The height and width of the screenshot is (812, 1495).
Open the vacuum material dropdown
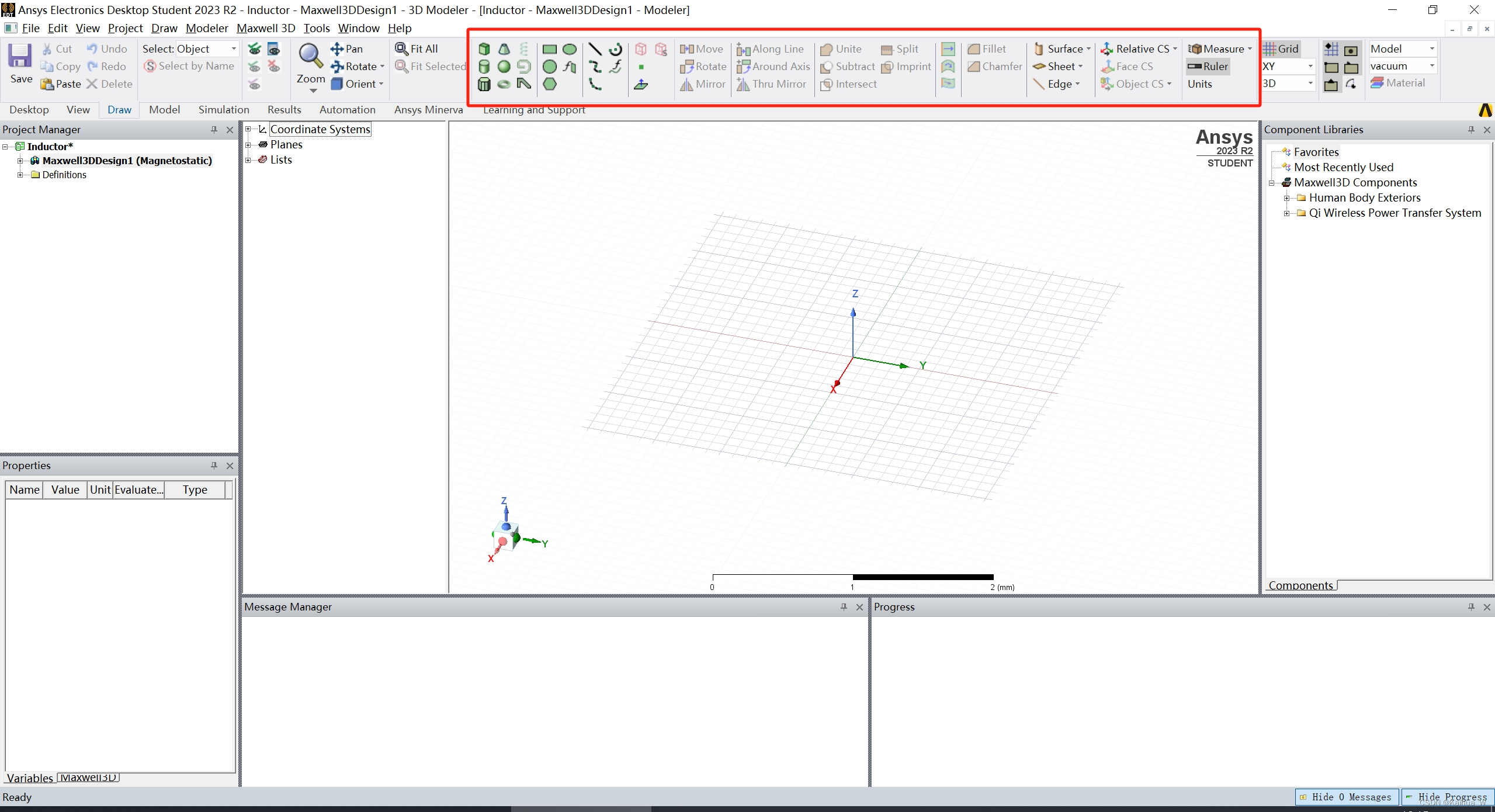tap(1431, 66)
